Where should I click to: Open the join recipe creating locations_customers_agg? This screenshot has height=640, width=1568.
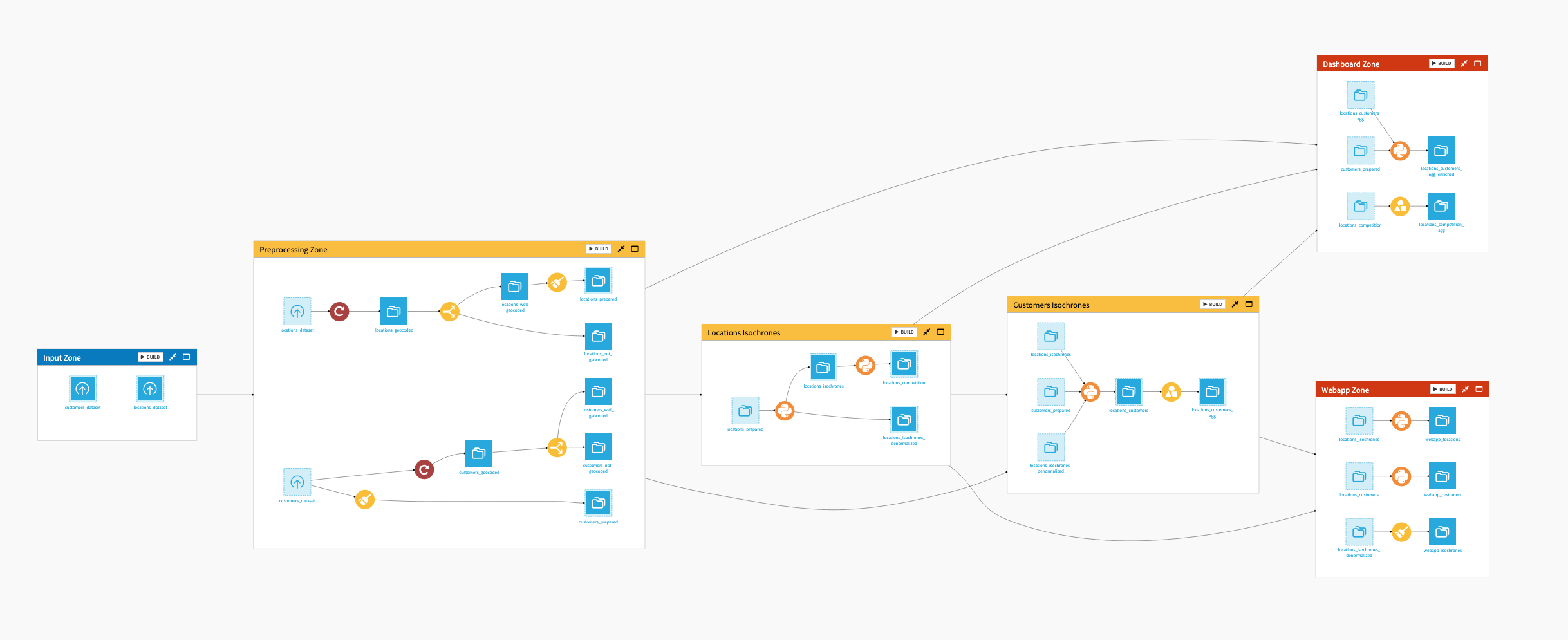(x=1171, y=391)
